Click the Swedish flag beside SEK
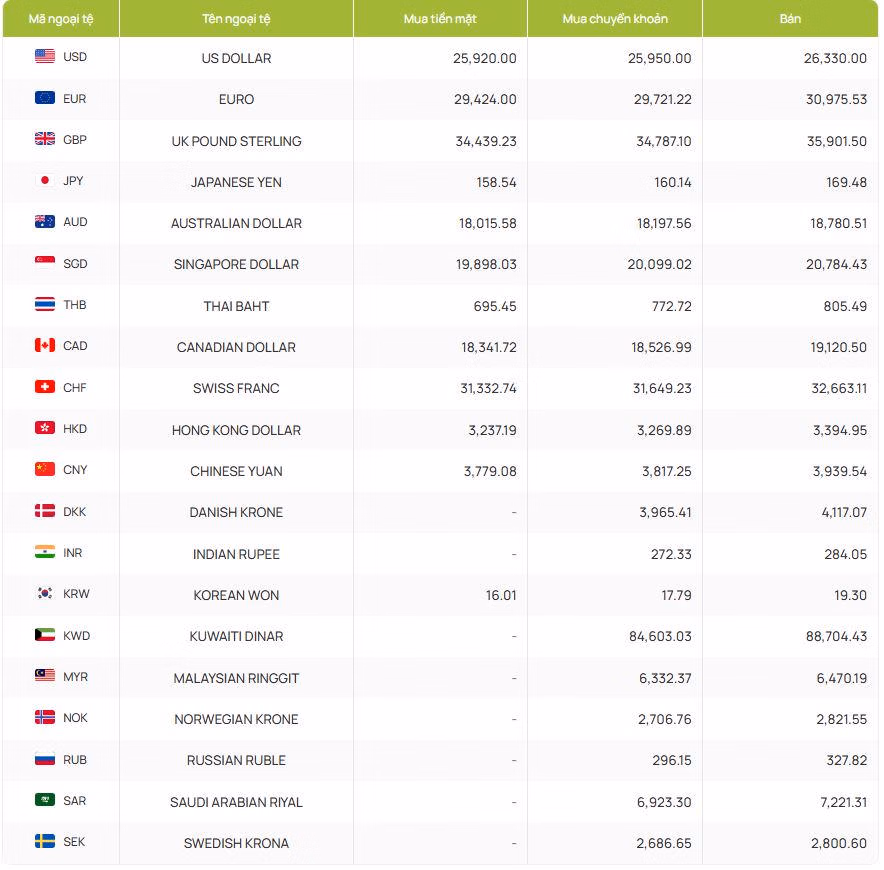 pos(45,841)
